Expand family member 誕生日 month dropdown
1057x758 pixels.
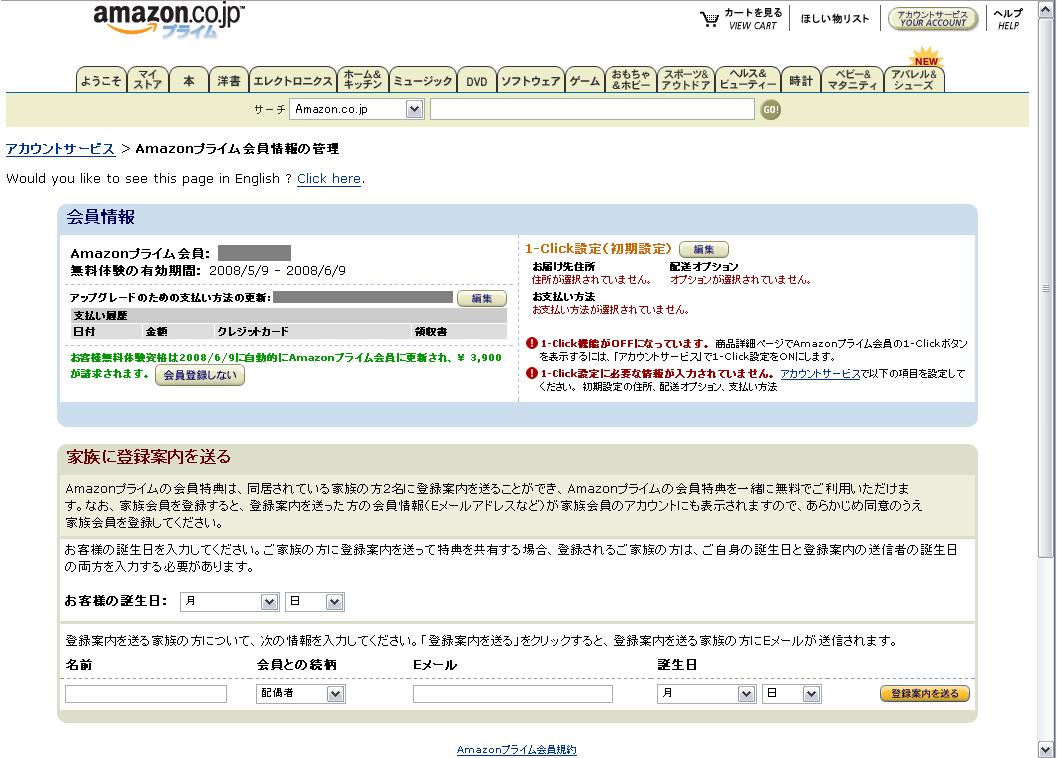point(706,693)
